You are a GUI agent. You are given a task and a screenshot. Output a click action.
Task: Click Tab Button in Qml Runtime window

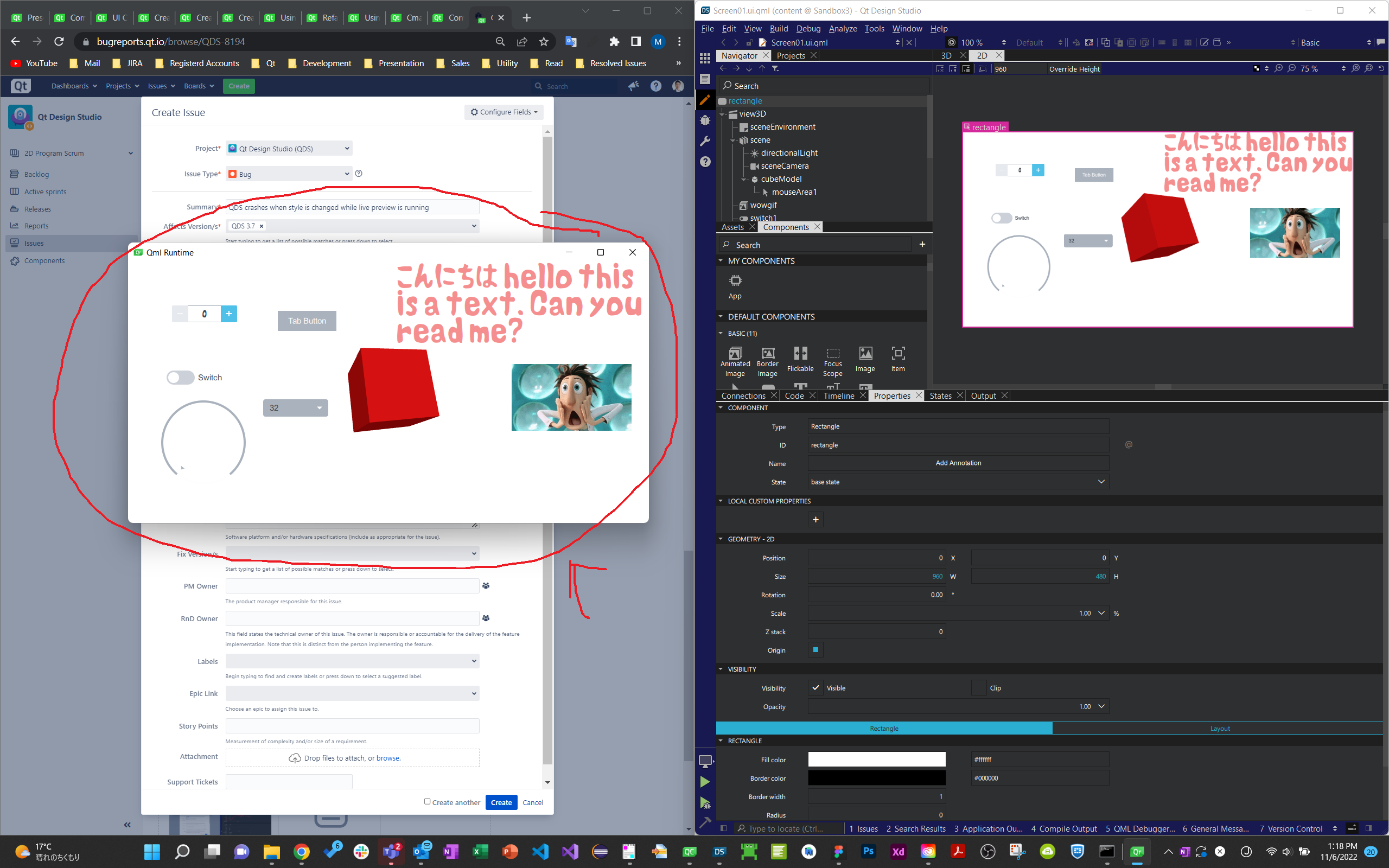tap(307, 321)
